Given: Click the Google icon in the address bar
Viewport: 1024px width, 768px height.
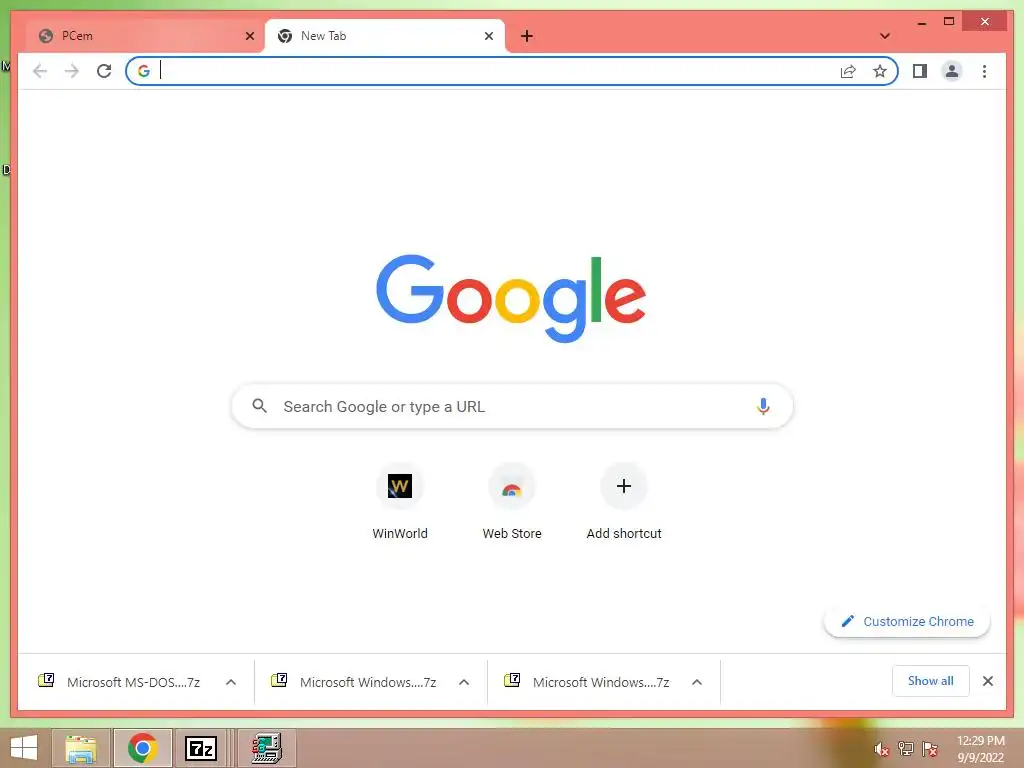Looking at the screenshot, I should pos(144,71).
